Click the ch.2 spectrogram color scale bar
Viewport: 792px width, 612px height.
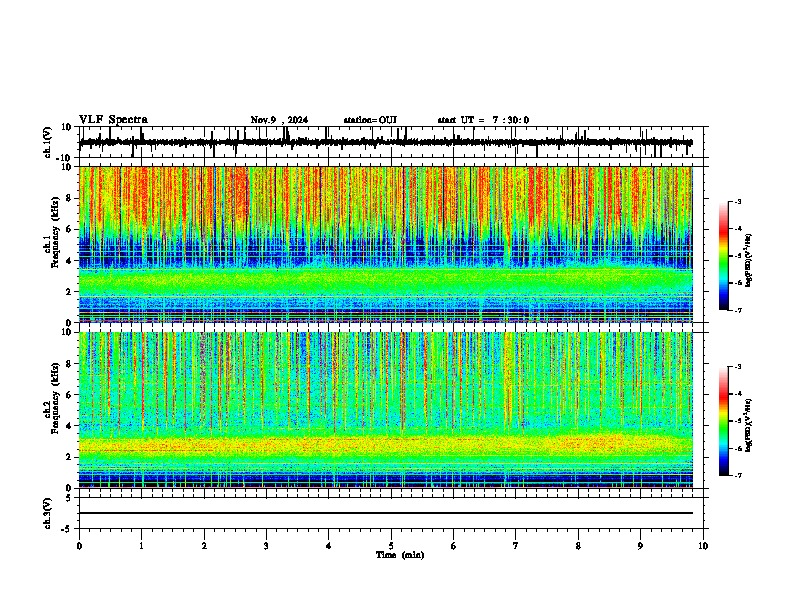(x=724, y=421)
